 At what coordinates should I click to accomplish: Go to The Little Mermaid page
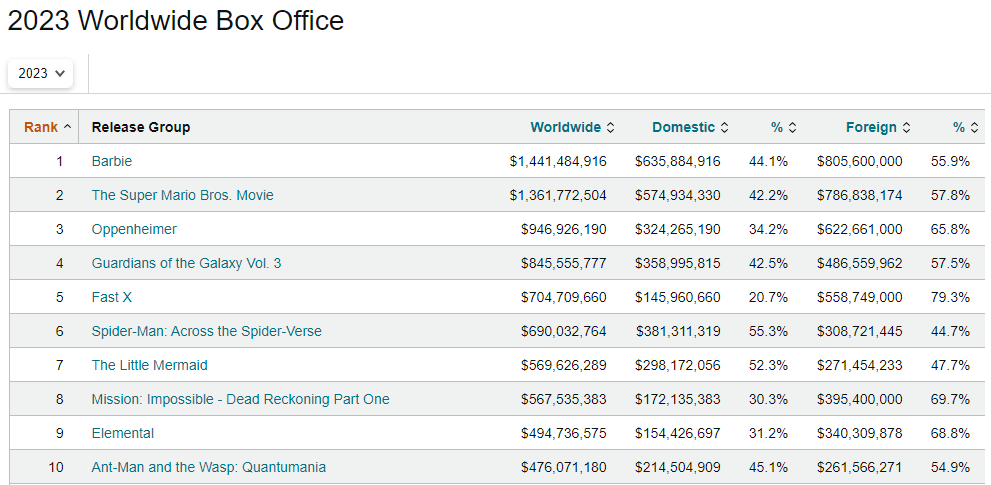149,365
